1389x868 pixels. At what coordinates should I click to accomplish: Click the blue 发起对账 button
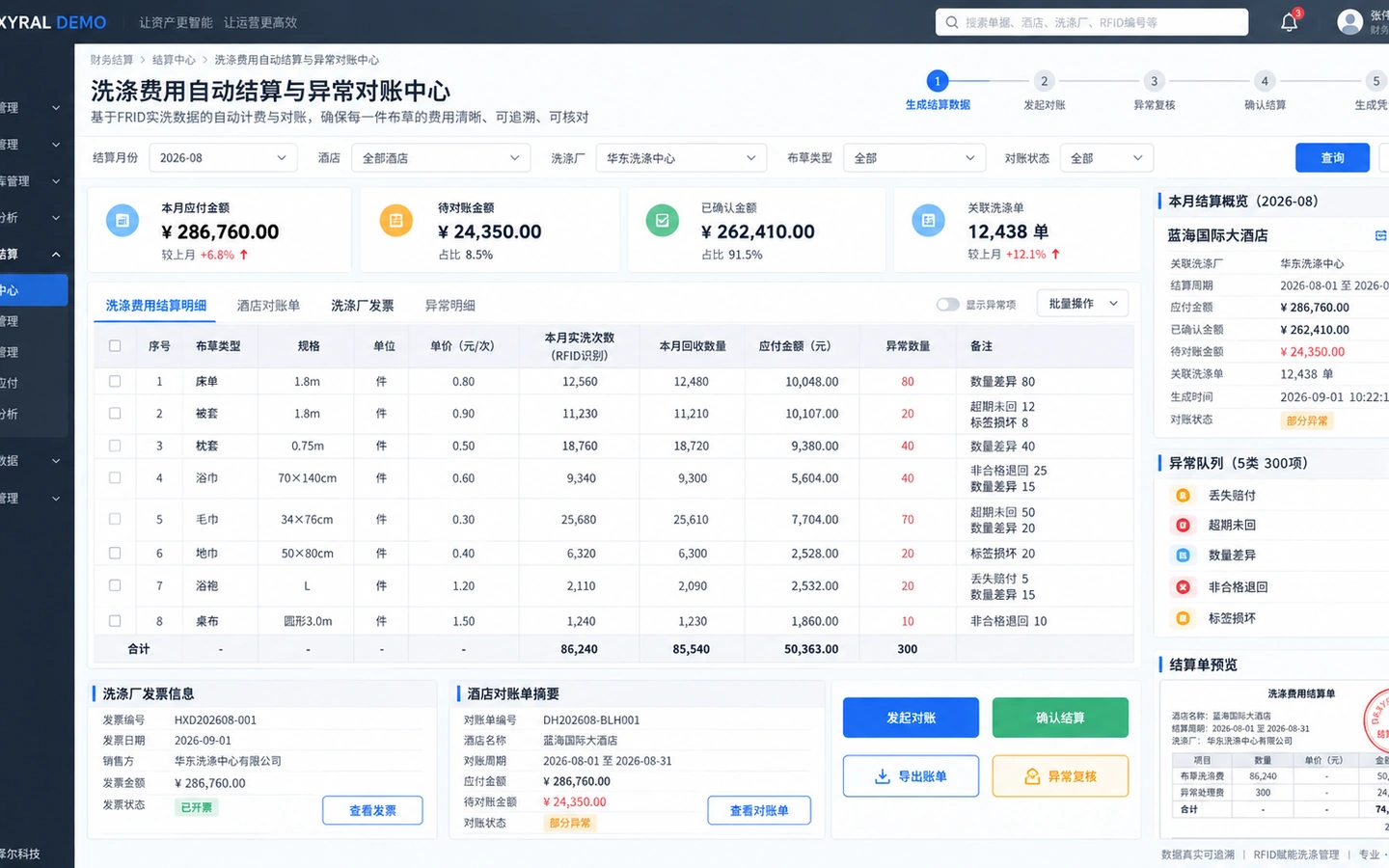[x=911, y=718]
